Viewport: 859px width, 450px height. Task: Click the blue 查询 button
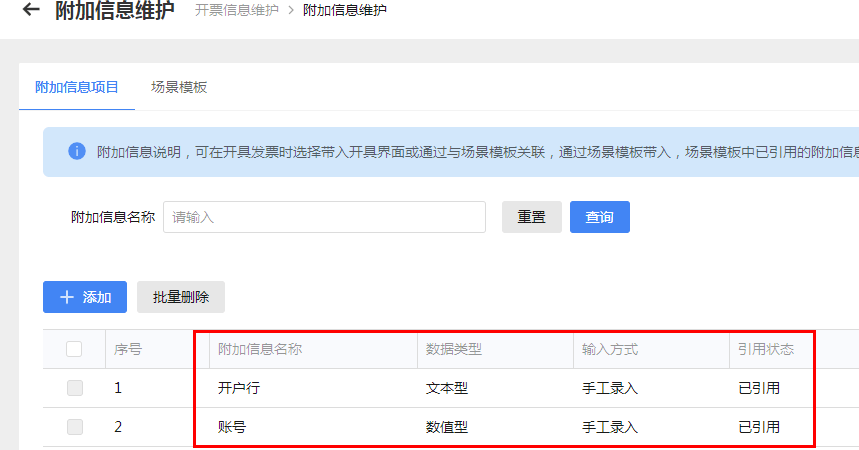coord(600,217)
